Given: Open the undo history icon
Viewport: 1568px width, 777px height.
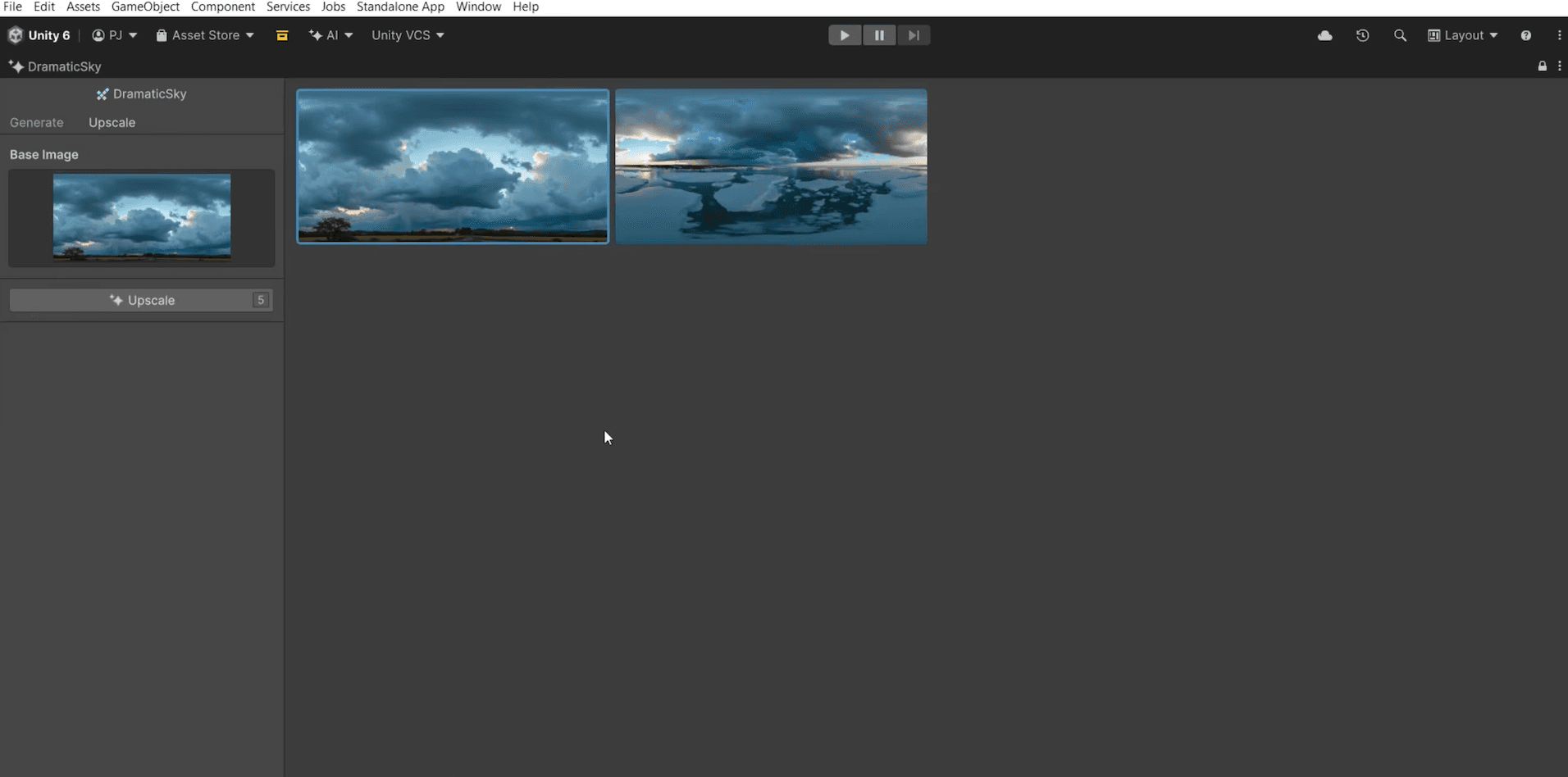Looking at the screenshot, I should click(x=1362, y=35).
